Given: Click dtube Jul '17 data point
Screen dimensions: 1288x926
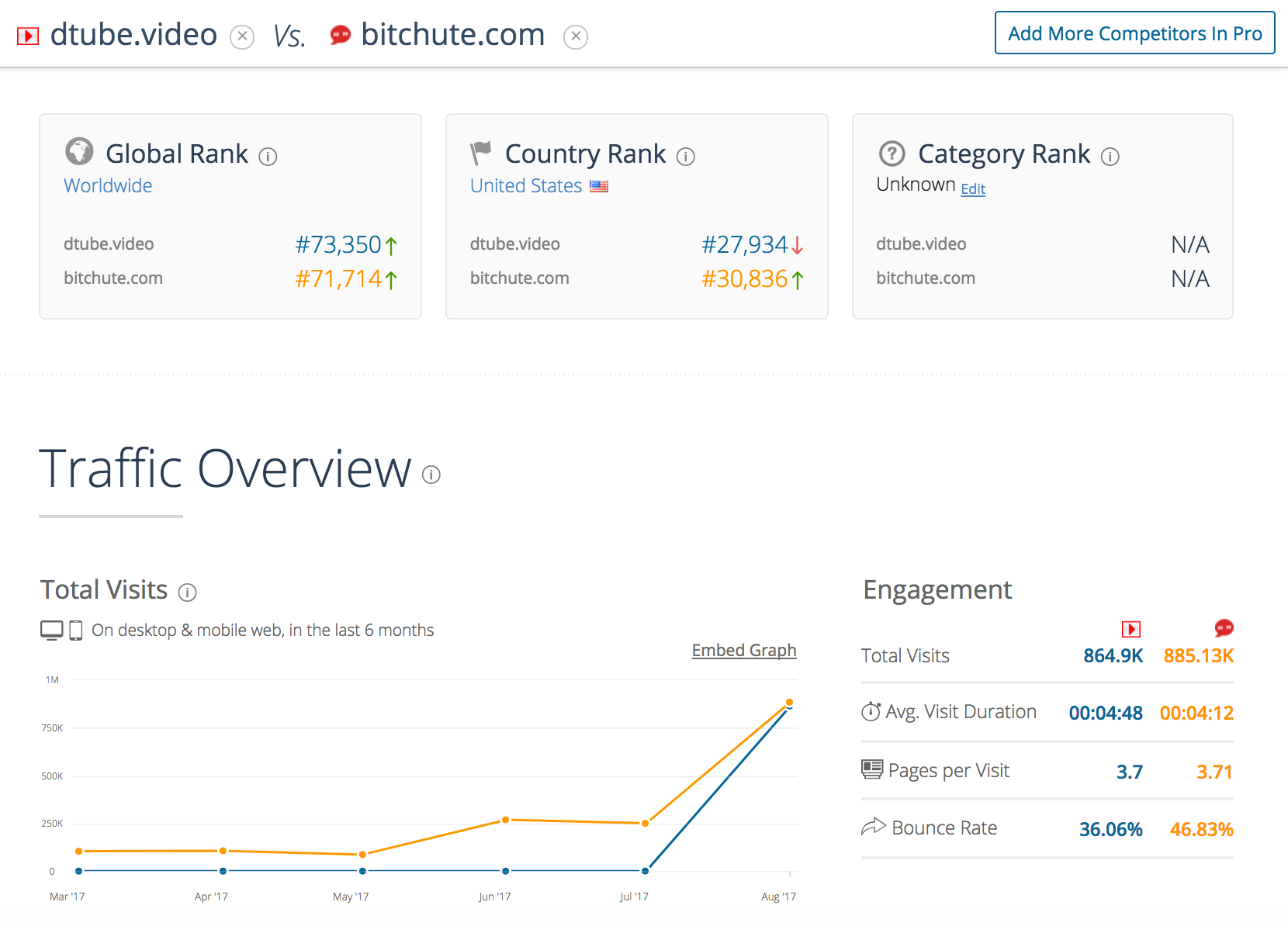Looking at the screenshot, I should 646,871.
